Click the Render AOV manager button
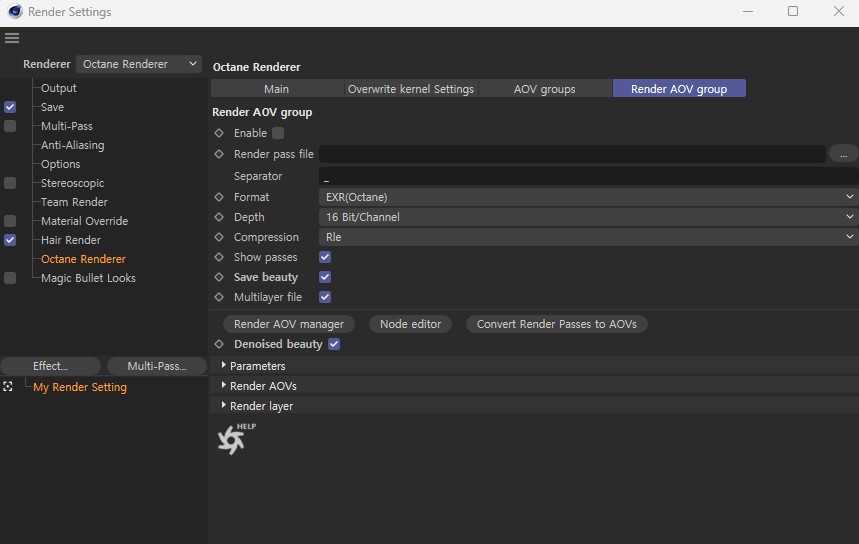 click(x=288, y=324)
